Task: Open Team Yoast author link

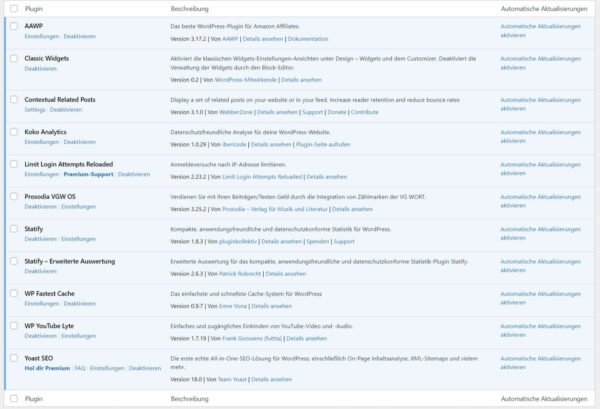Action: click(x=232, y=380)
